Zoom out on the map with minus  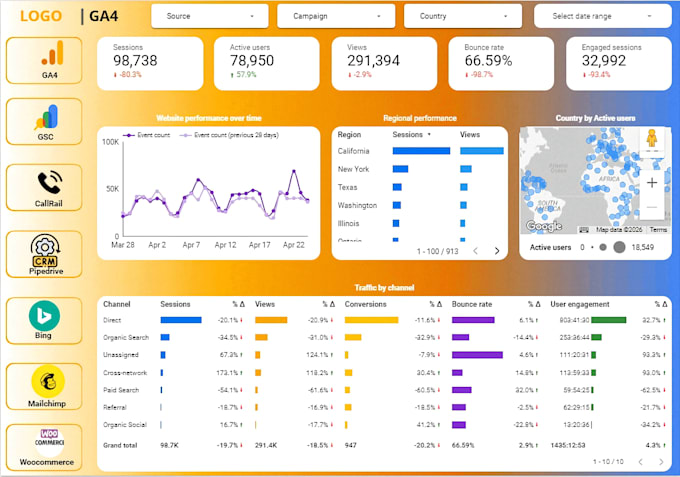pos(651,207)
